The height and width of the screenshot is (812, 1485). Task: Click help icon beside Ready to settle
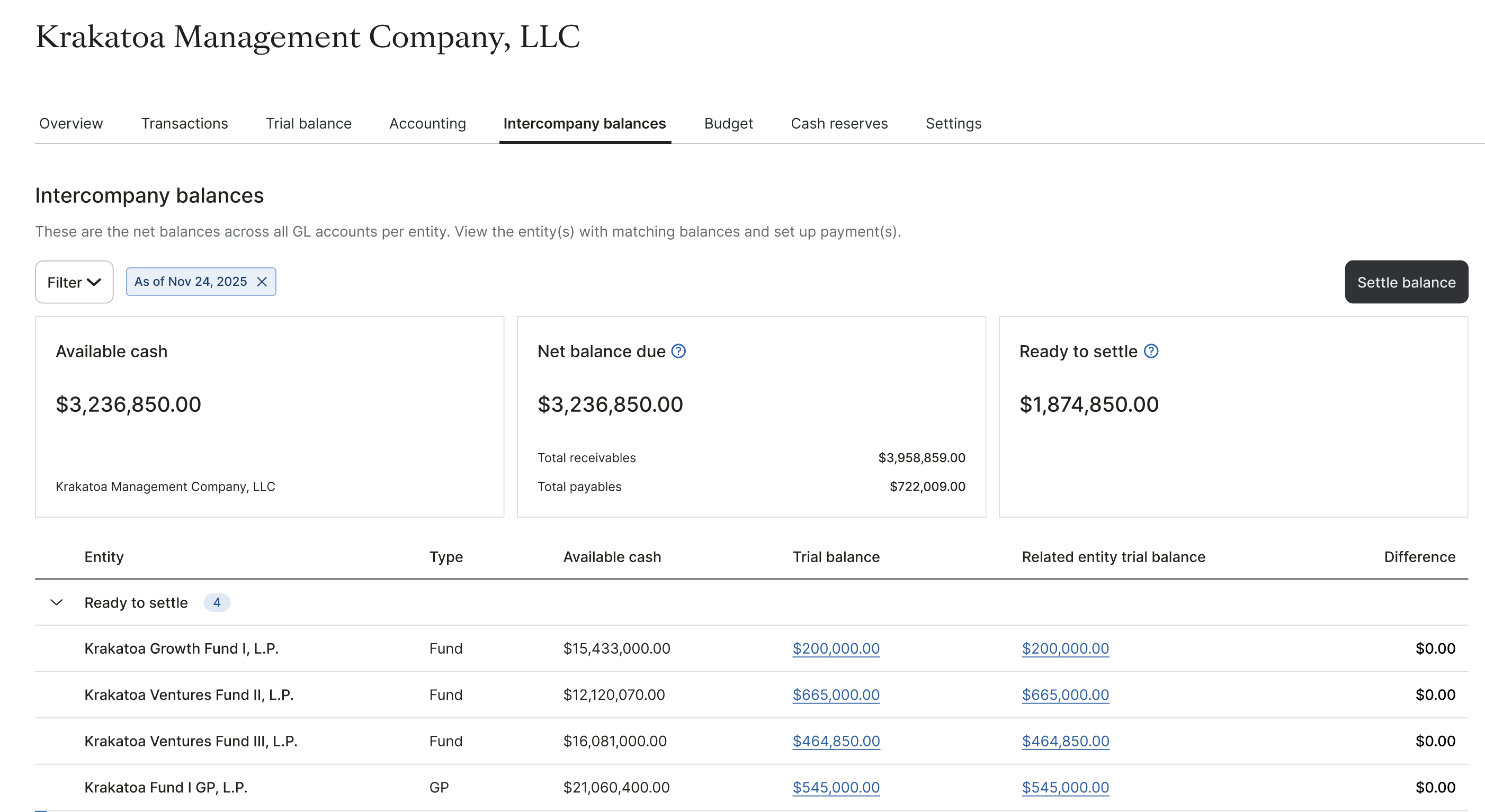[x=1151, y=351]
